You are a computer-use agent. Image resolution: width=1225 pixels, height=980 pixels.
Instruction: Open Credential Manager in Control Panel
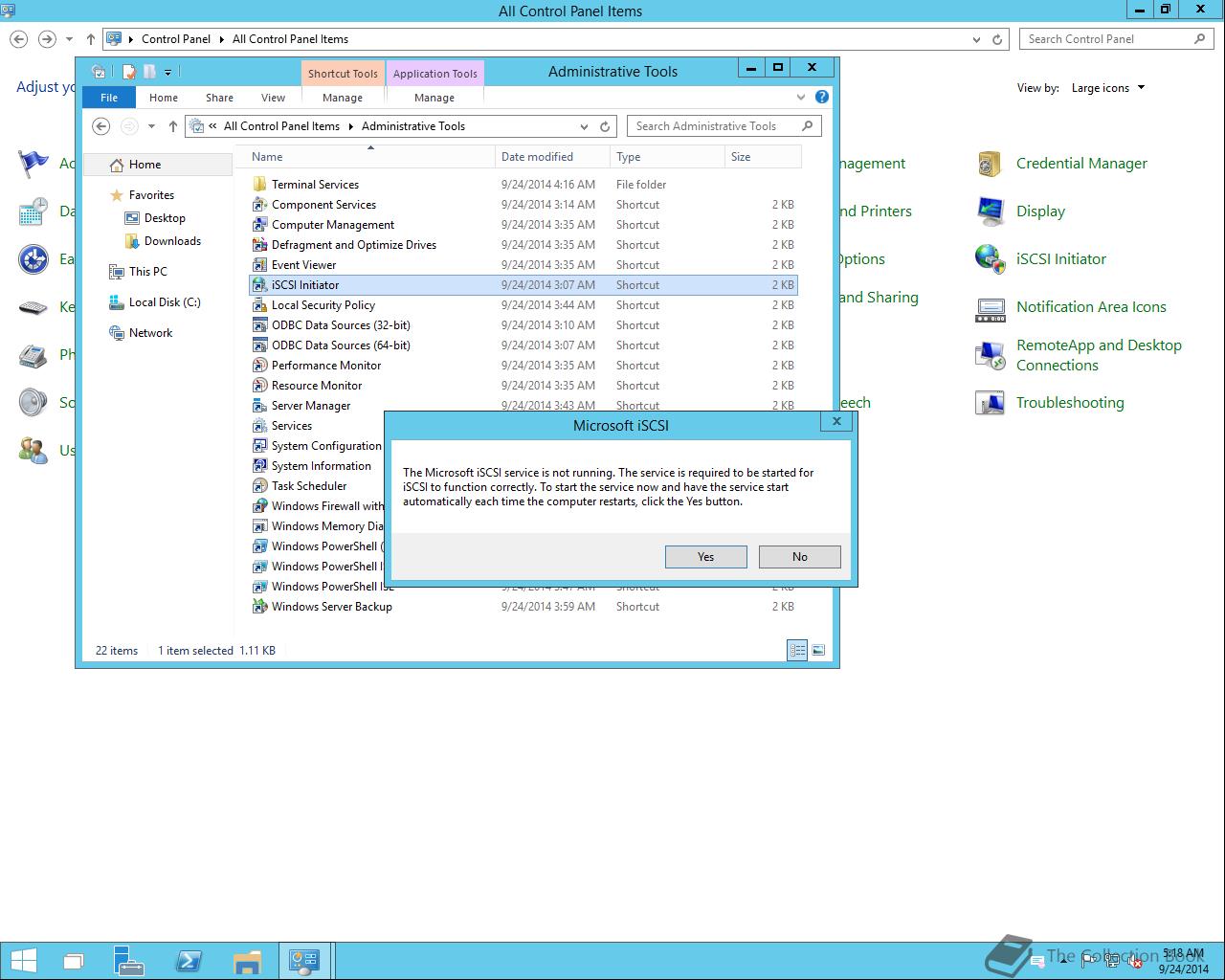(x=1081, y=164)
